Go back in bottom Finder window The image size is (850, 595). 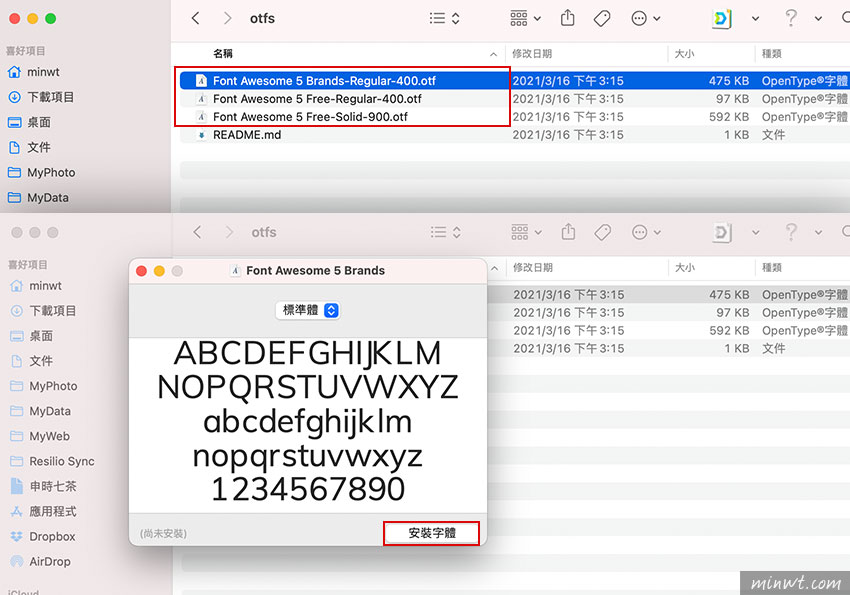[197, 232]
